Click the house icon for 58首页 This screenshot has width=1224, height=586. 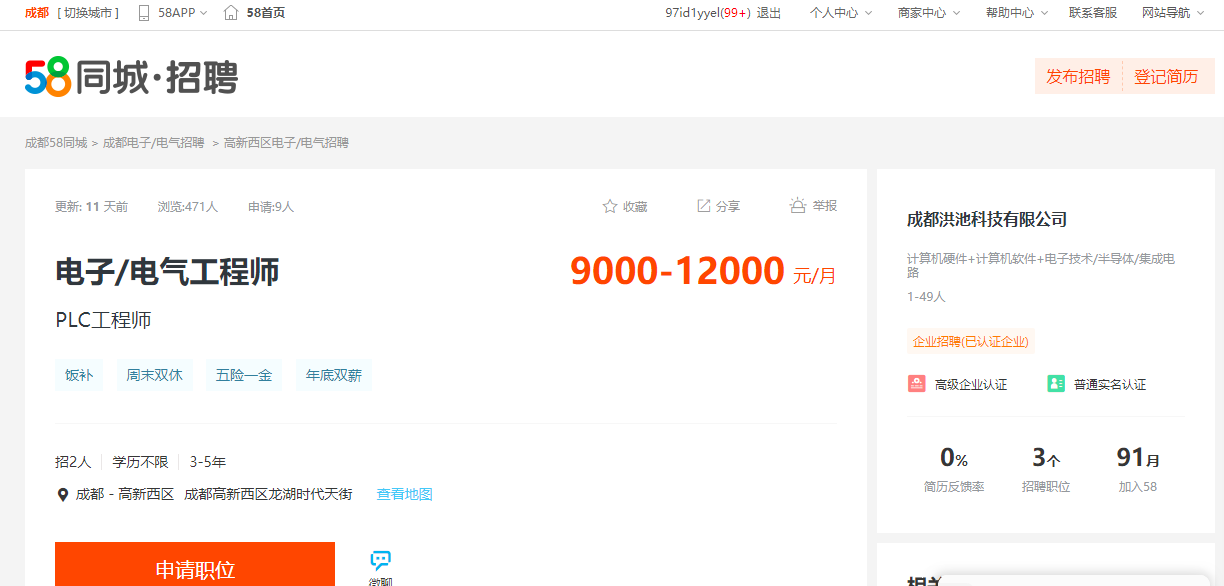pyautogui.click(x=231, y=13)
